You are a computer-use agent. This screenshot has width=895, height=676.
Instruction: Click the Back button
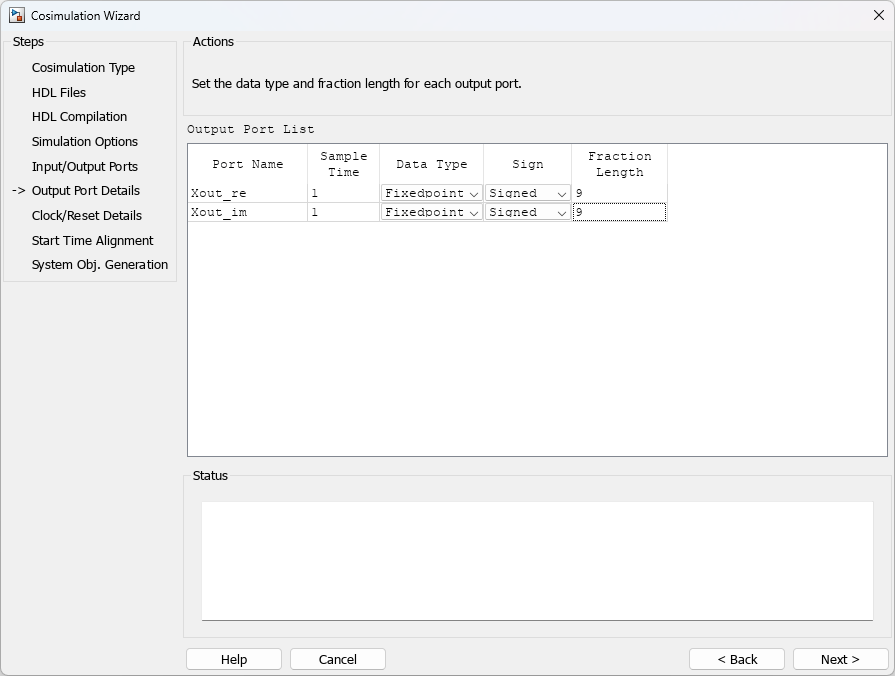(737, 659)
